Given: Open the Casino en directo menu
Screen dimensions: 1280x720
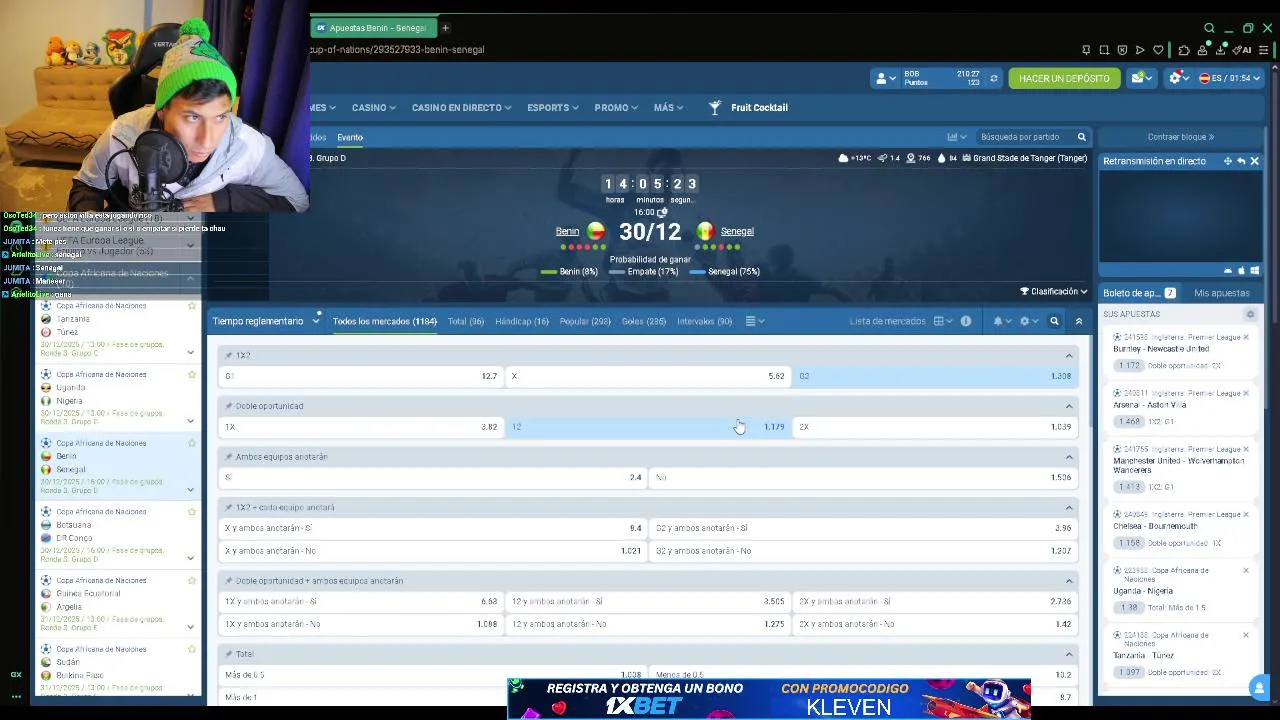Looking at the screenshot, I should click(x=461, y=107).
